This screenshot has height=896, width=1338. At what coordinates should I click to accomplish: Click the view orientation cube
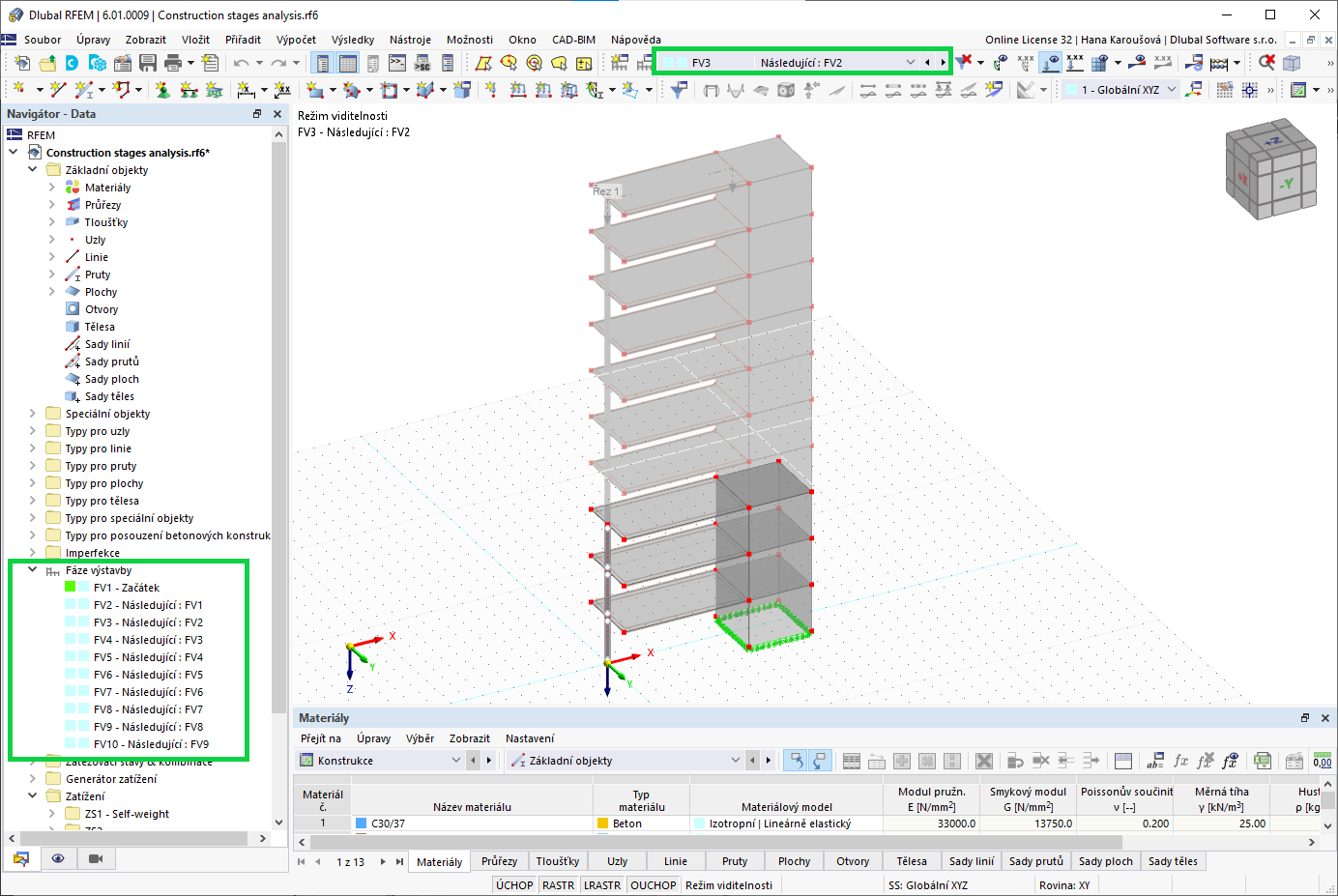[x=1270, y=168]
